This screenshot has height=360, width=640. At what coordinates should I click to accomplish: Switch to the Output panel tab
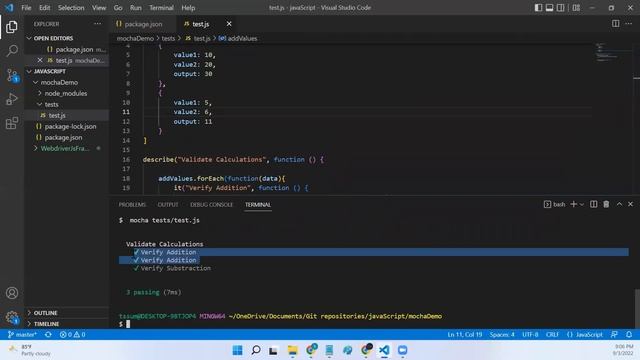[168, 204]
